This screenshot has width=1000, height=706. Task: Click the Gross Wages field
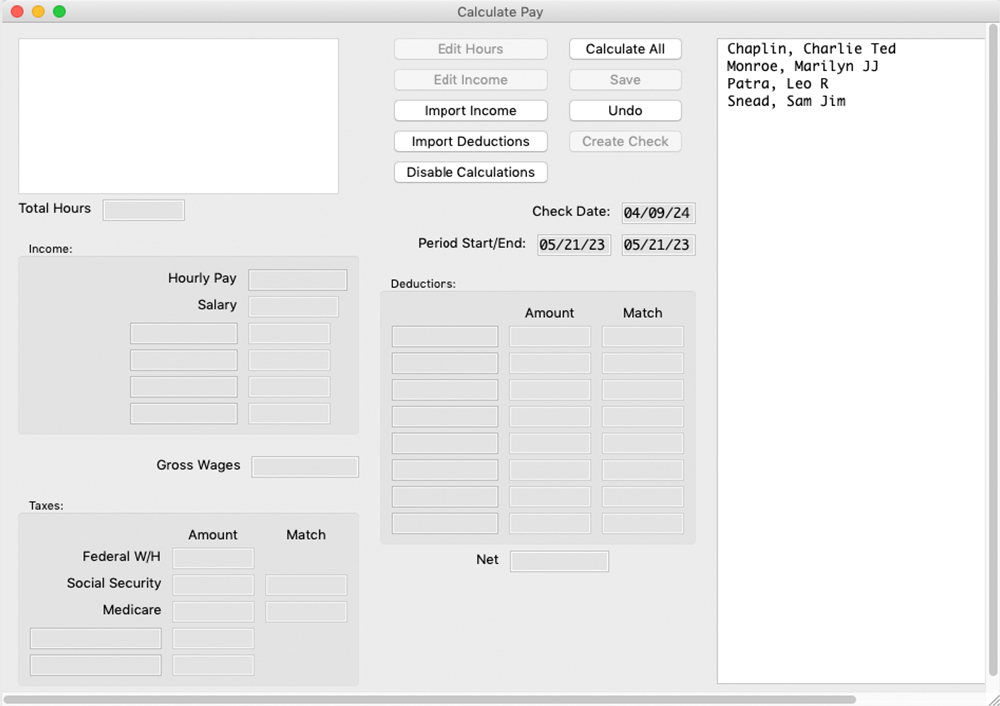tap(304, 466)
